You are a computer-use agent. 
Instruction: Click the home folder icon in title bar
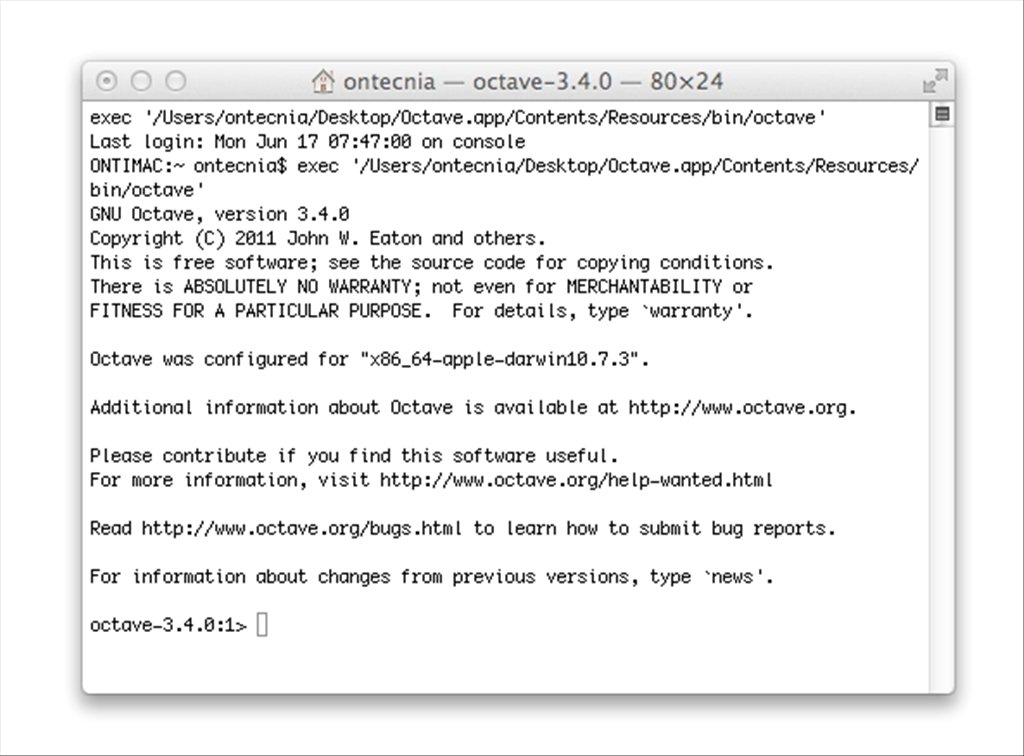tap(323, 81)
